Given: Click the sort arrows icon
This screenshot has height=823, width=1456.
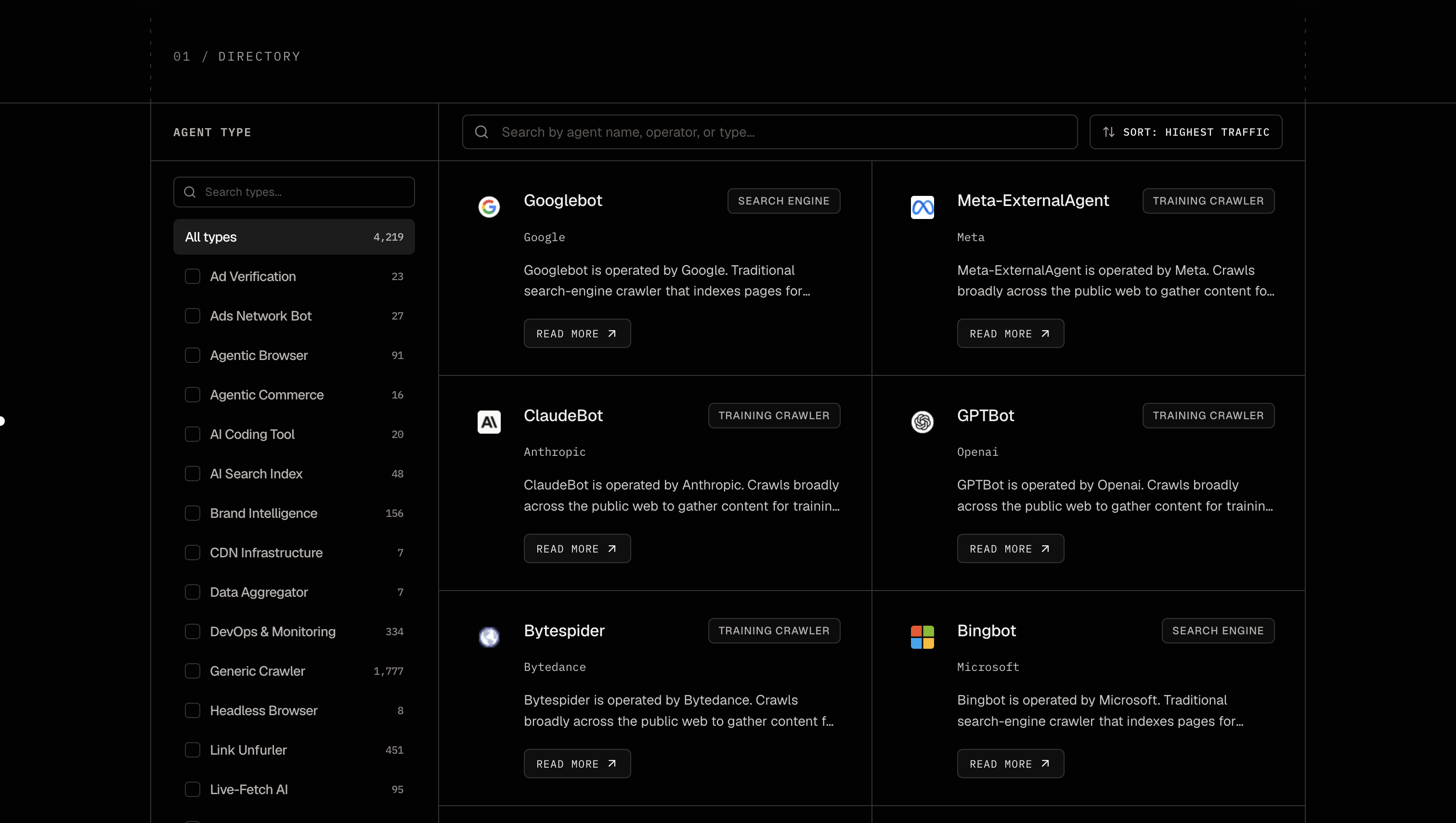Looking at the screenshot, I should point(1108,132).
